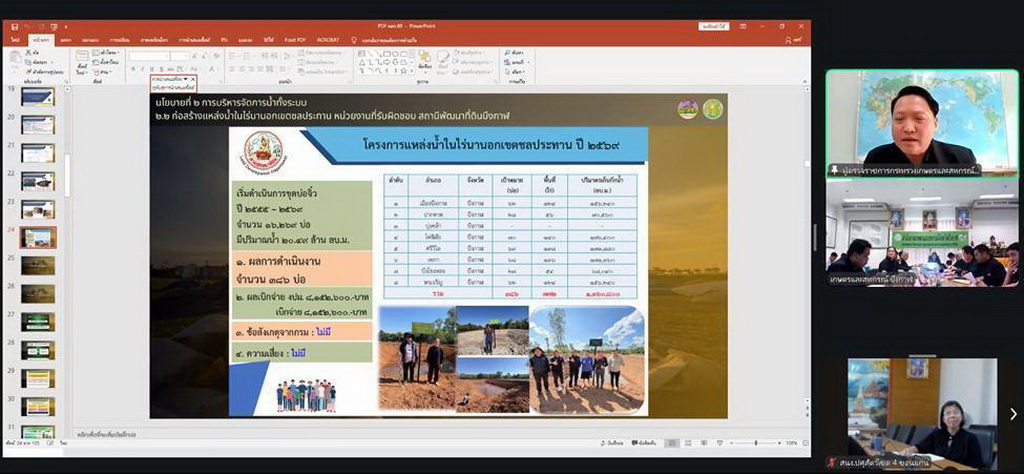Toggle Bold text formatting
The width and height of the screenshot is (1024, 474).
coord(133,69)
